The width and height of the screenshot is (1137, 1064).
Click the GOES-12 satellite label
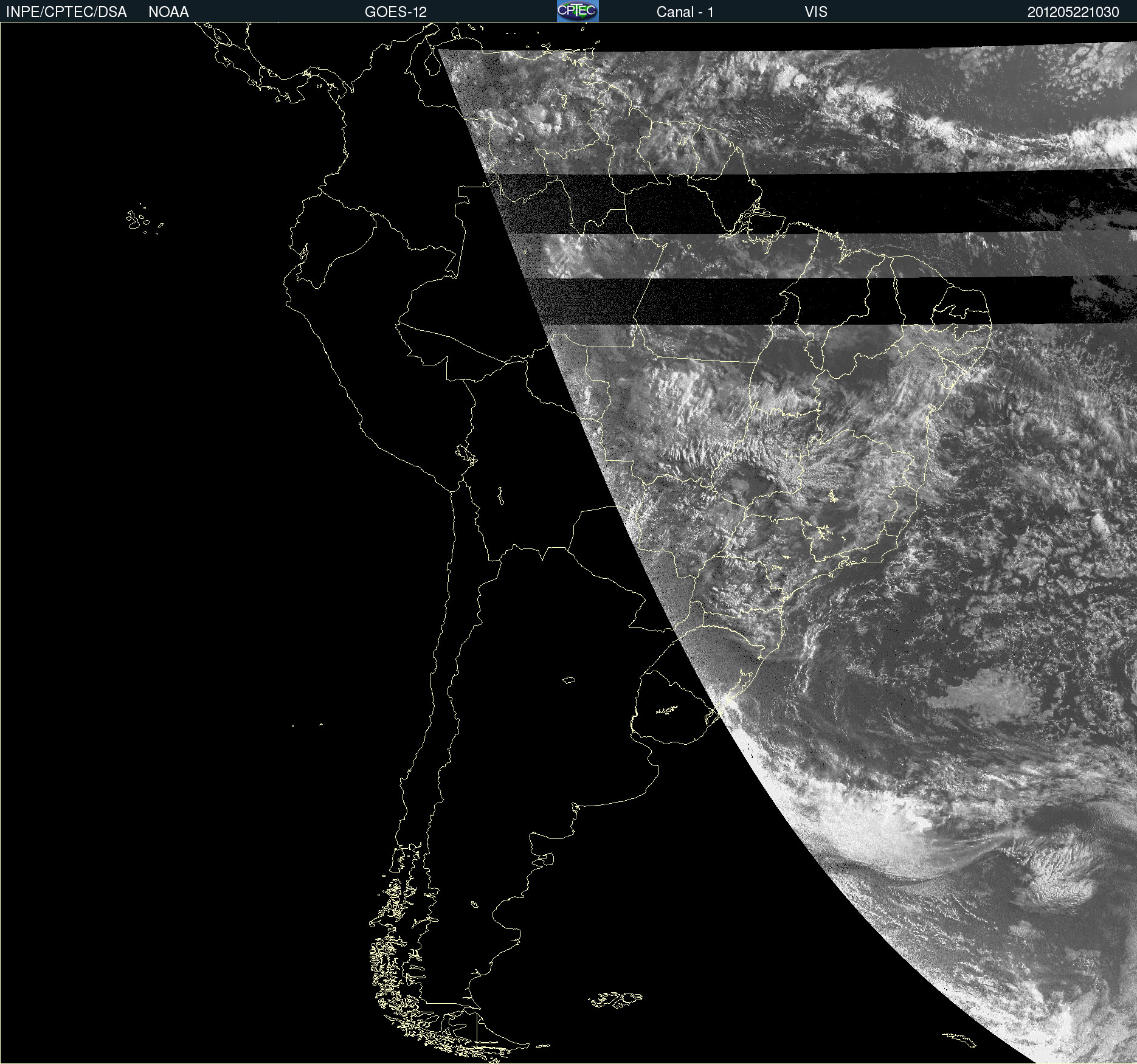(396, 12)
